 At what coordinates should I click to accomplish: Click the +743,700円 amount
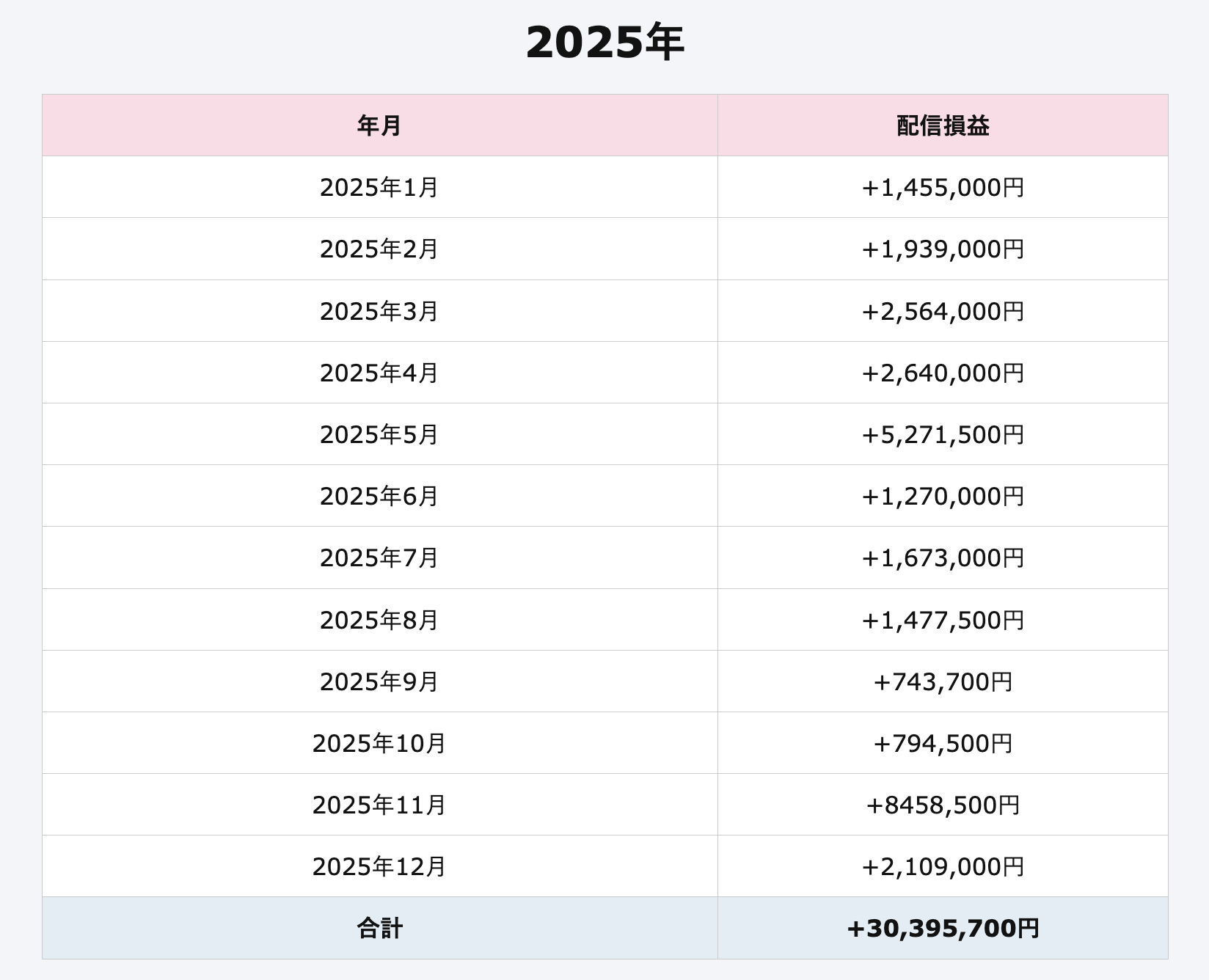[943, 681]
